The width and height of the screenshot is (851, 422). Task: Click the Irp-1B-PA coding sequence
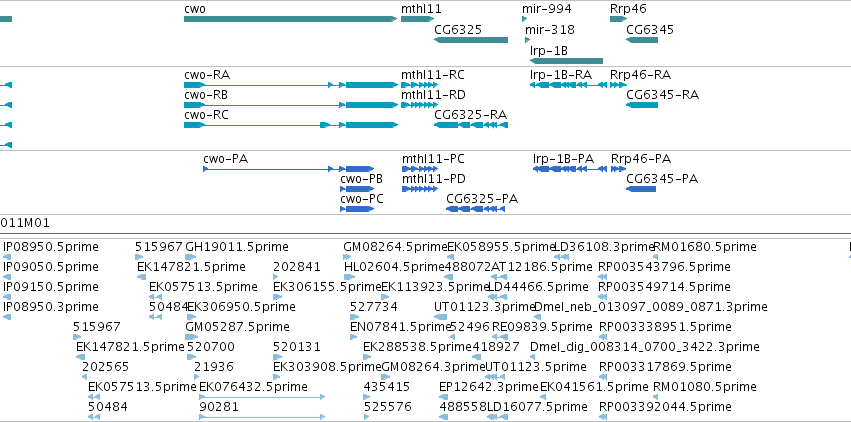[569, 169]
